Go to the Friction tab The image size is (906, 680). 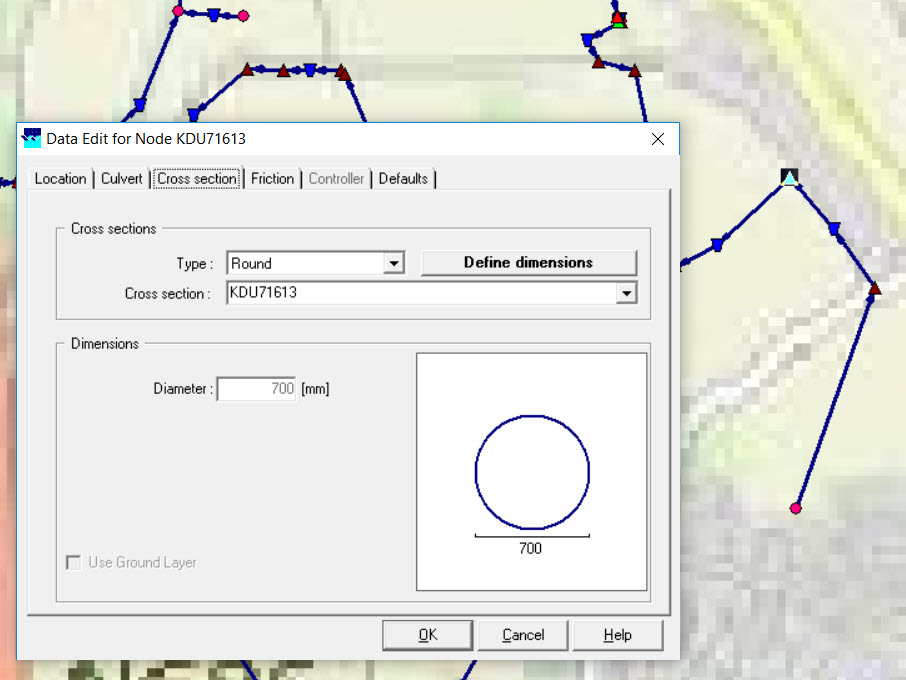point(272,179)
